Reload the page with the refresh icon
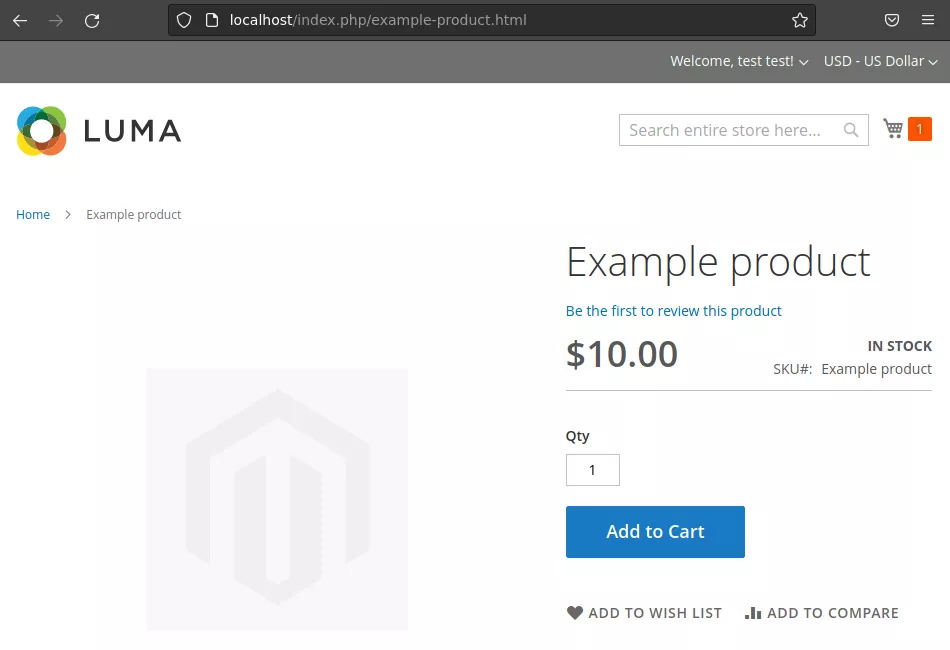Screen dimensions: 950x650 click(92, 20)
